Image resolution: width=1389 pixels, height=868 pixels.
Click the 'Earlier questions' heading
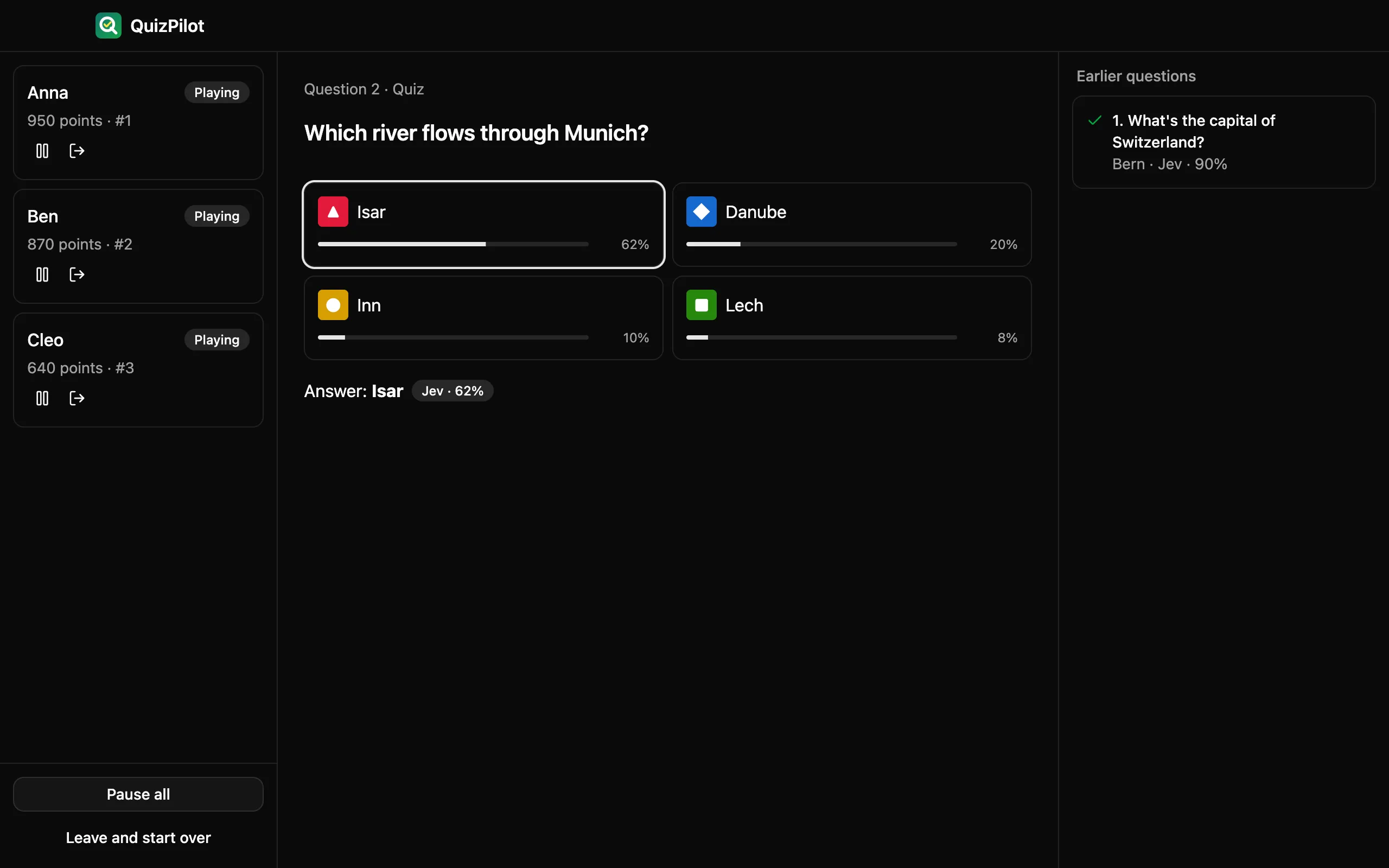click(x=1136, y=76)
